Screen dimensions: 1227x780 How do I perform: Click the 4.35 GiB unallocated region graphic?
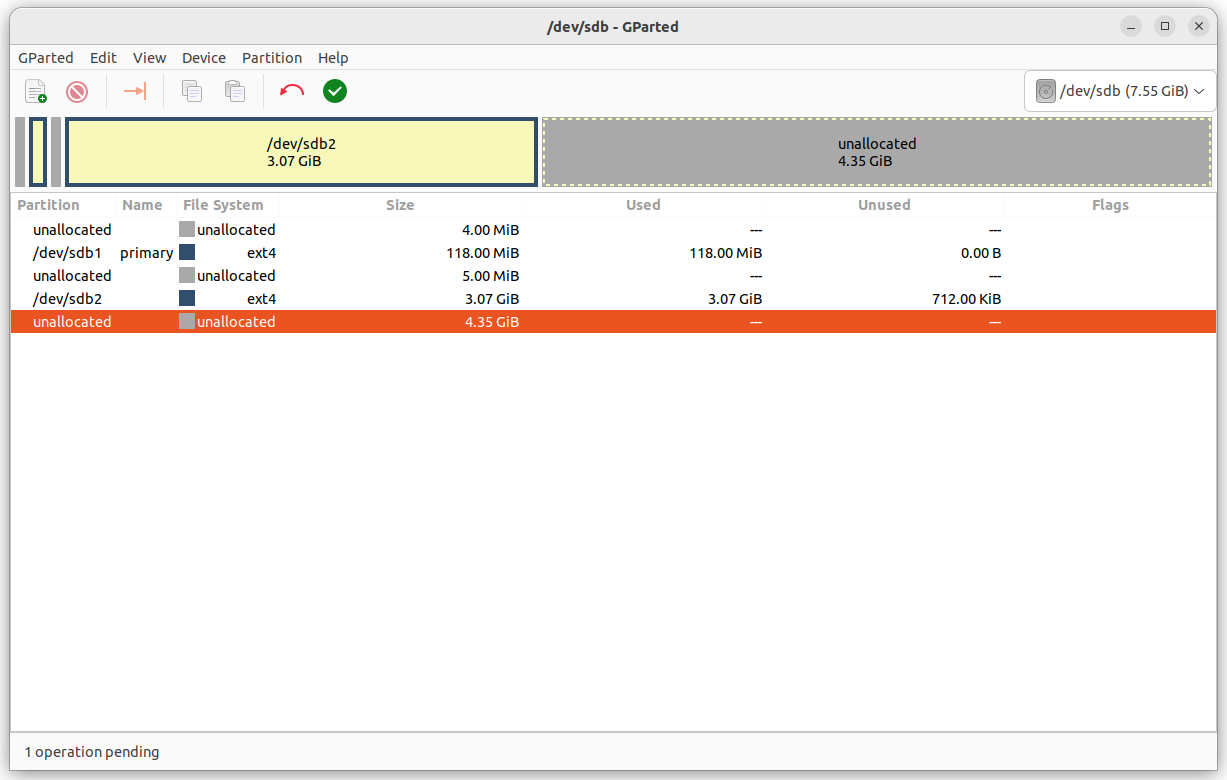click(876, 151)
